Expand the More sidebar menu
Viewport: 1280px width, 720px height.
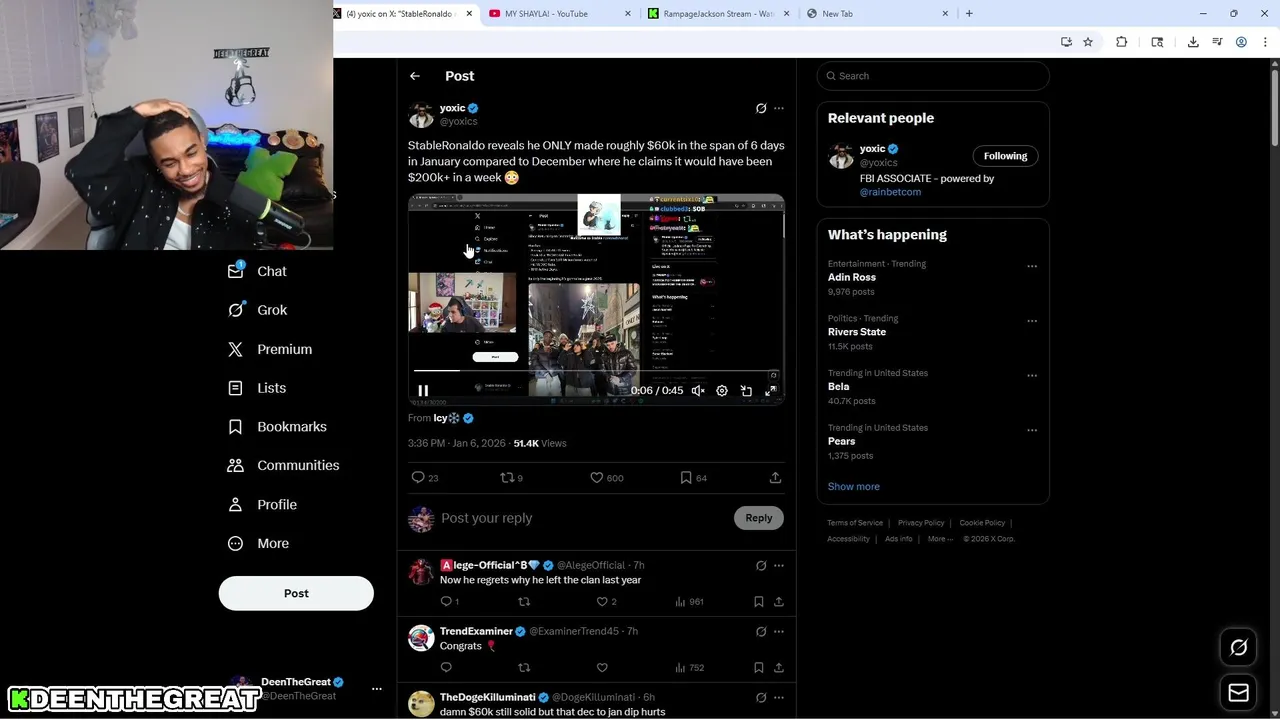point(258,543)
